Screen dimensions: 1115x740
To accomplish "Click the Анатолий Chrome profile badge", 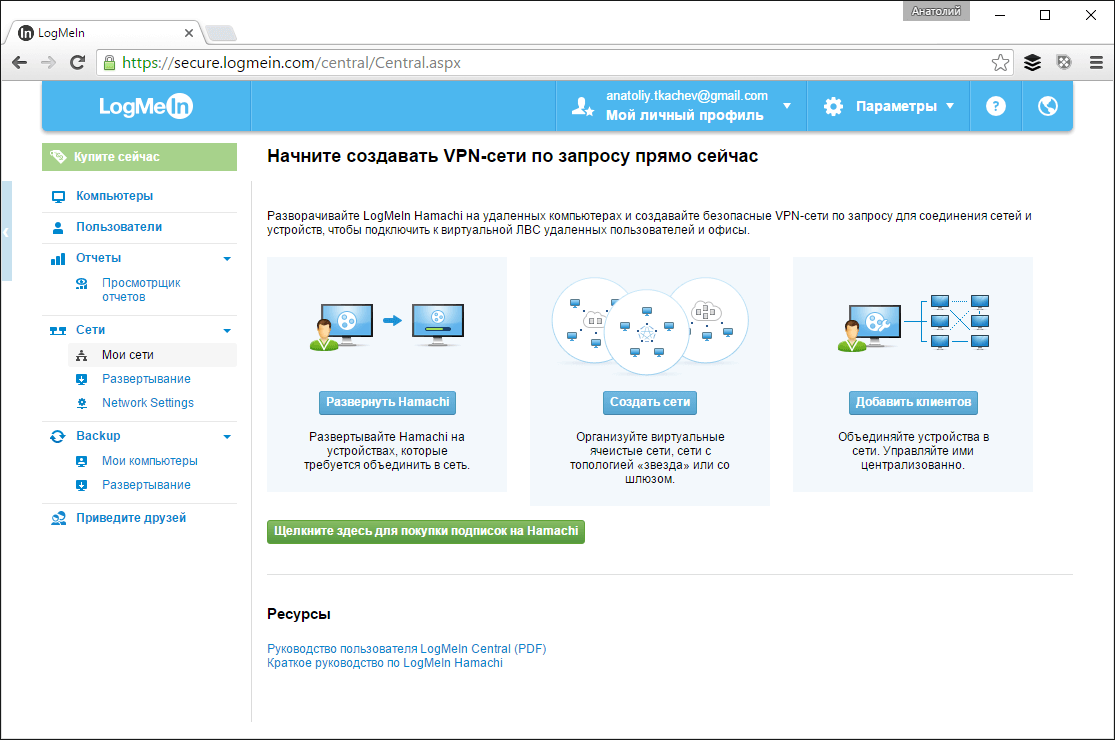I will [936, 11].
